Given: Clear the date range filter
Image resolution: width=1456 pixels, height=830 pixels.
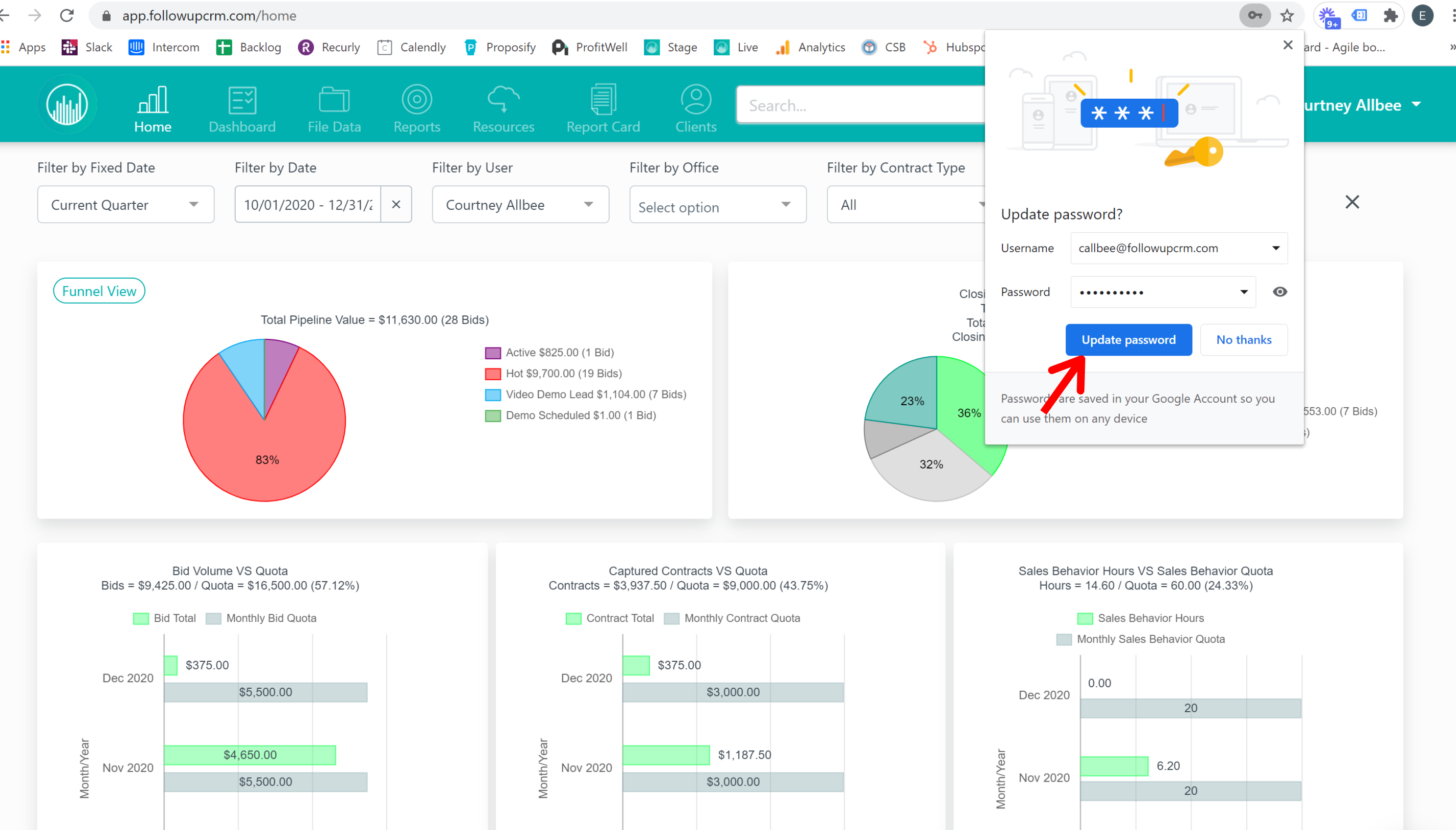Looking at the screenshot, I should click(396, 204).
